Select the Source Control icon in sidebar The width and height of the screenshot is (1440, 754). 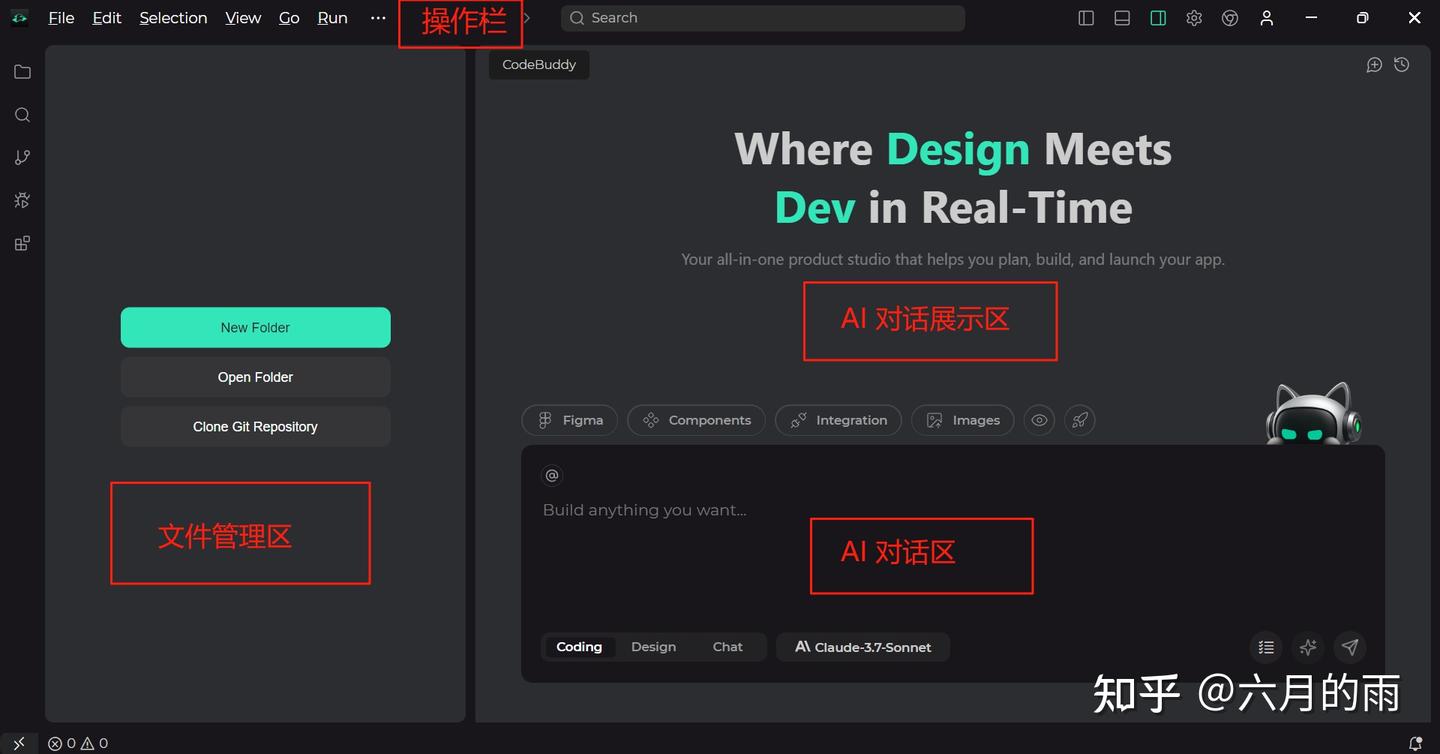[x=22, y=157]
